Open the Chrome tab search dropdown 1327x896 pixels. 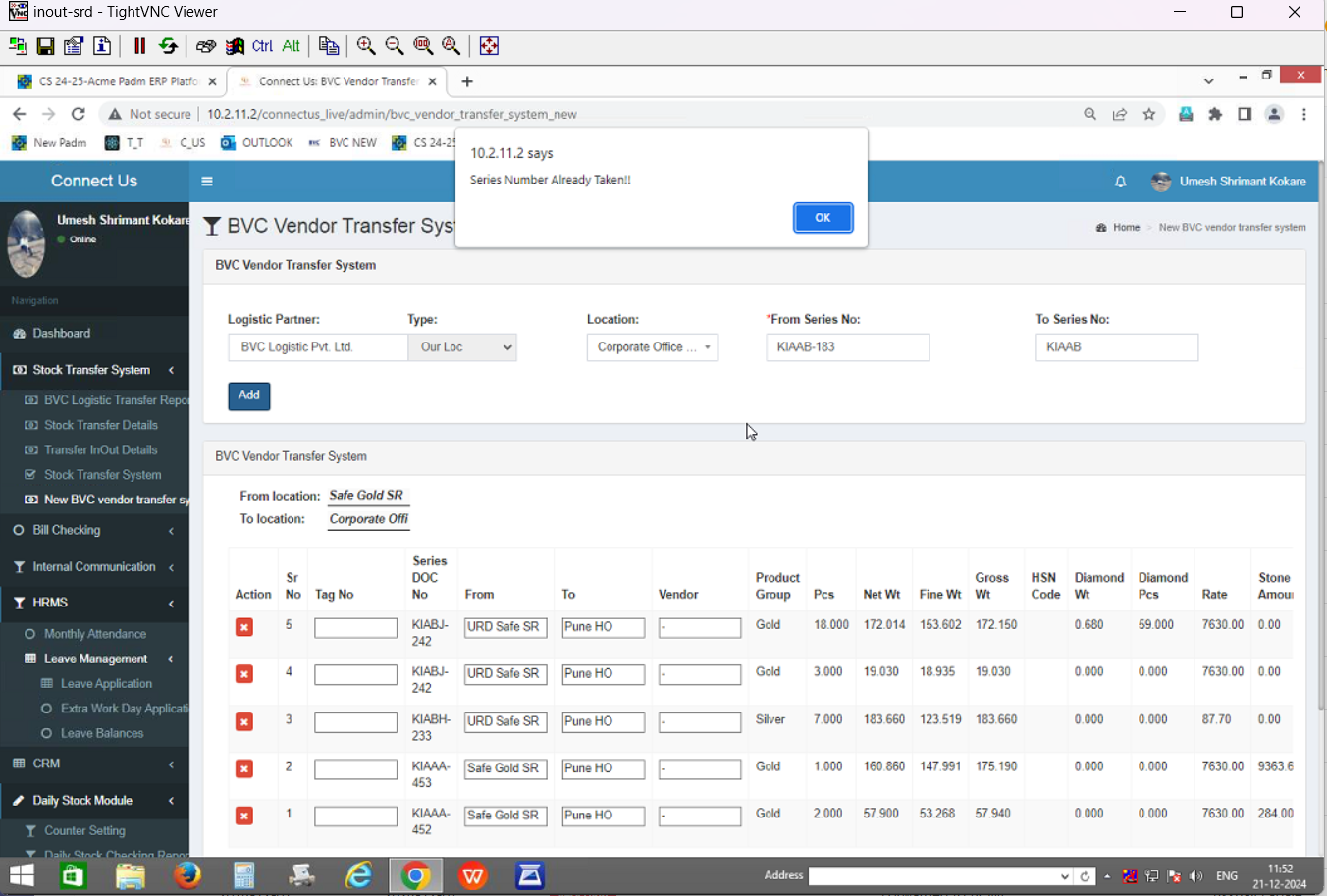1209,81
